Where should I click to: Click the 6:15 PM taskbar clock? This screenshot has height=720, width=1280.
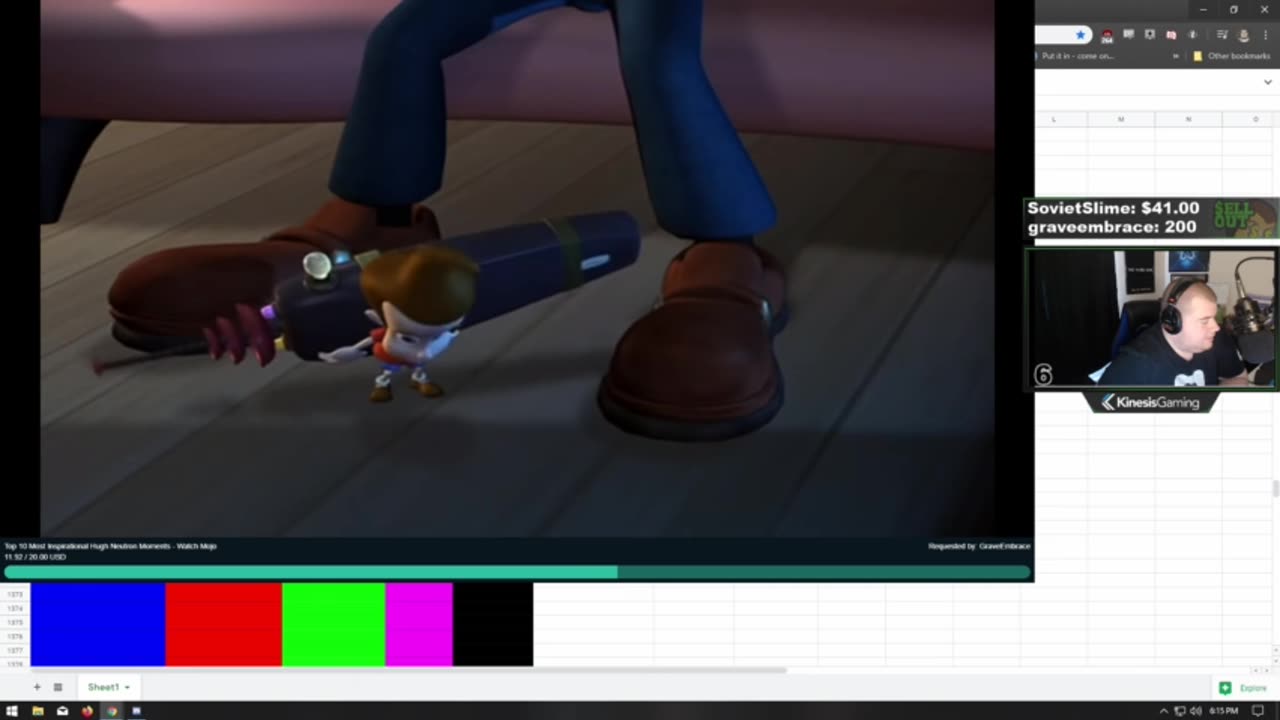point(1223,711)
